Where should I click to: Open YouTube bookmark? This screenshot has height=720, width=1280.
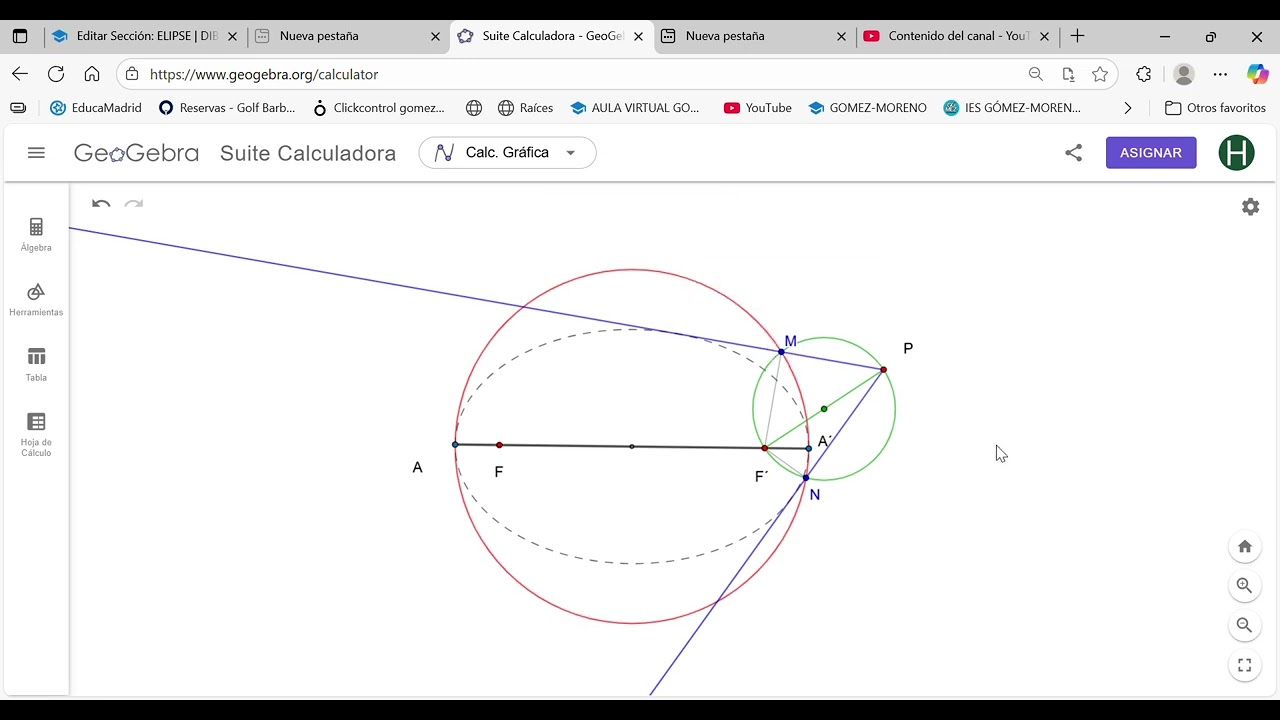(x=757, y=108)
